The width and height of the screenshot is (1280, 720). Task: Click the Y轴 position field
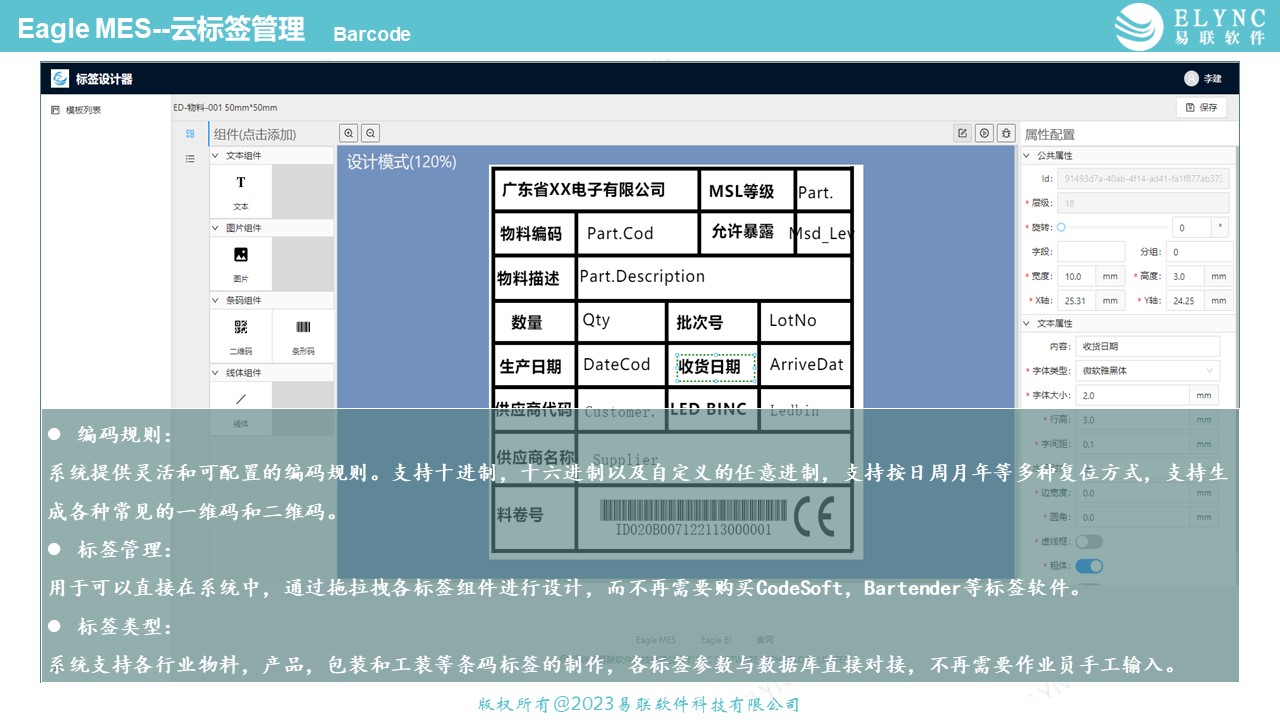click(x=1185, y=300)
